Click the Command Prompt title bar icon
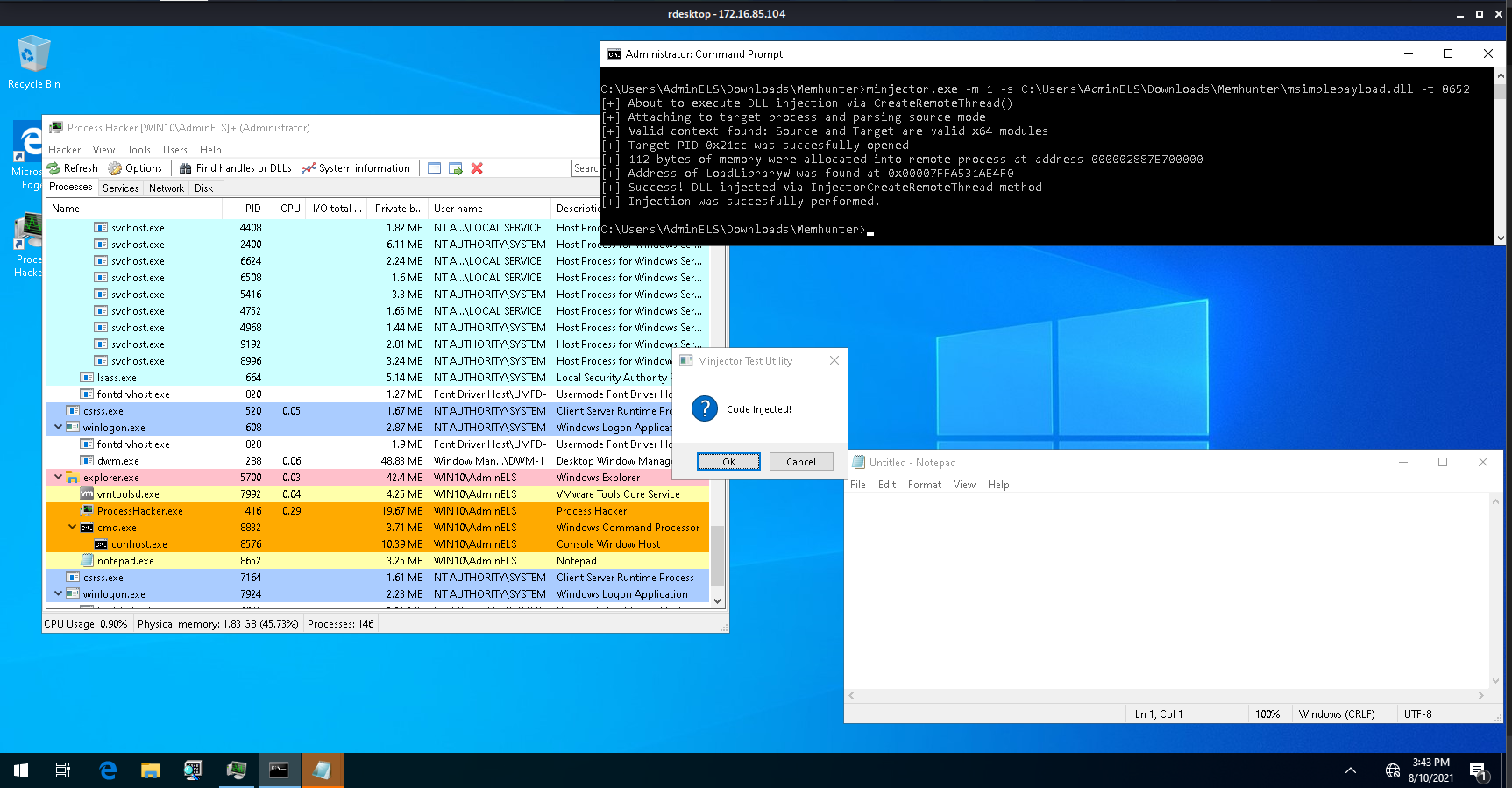Screen dimensions: 1512x788 tap(614, 54)
